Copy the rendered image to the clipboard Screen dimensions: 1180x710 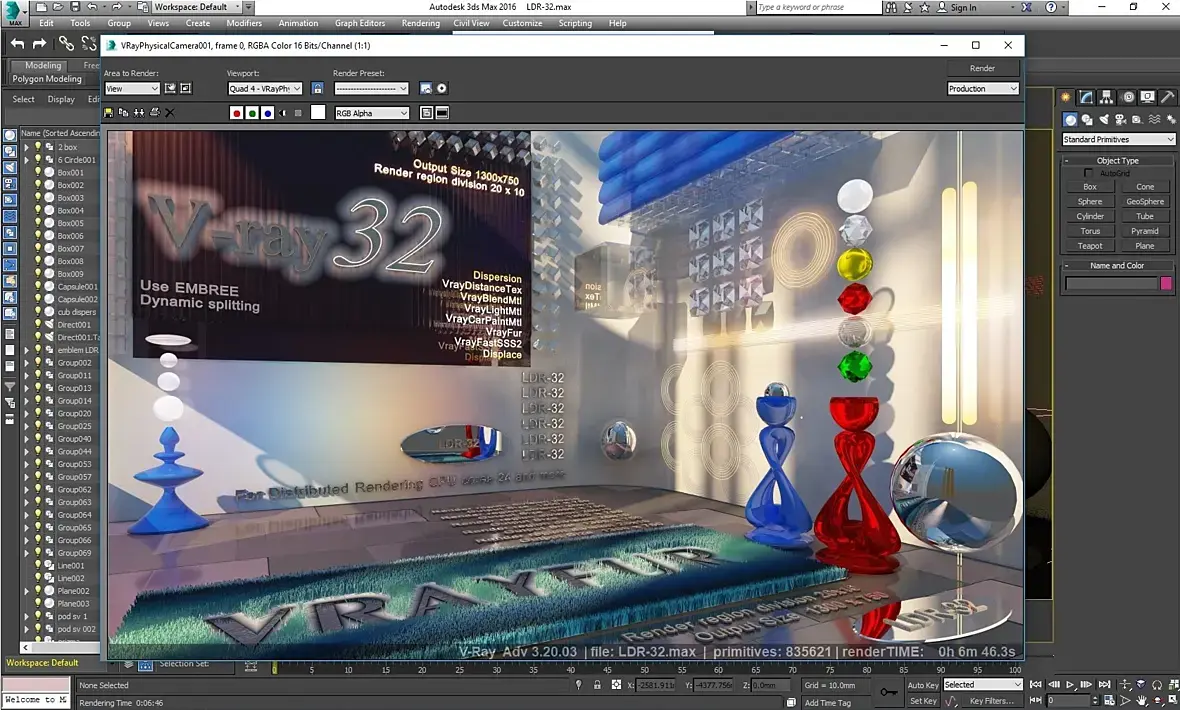tap(123, 113)
